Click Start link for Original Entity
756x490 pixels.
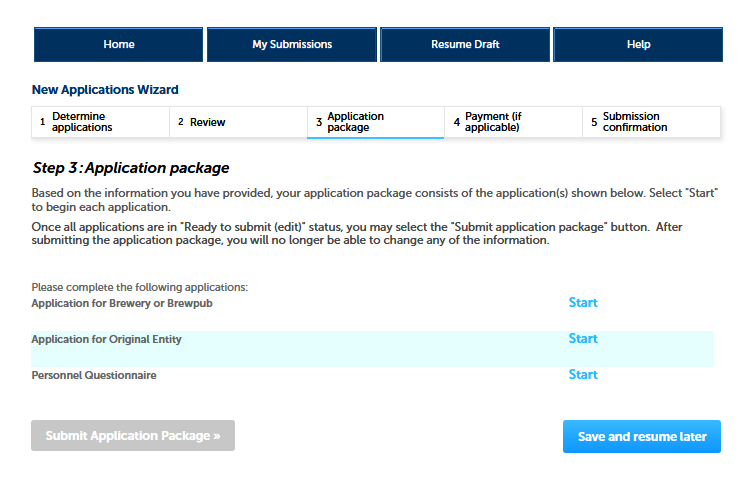pos(583,339)
